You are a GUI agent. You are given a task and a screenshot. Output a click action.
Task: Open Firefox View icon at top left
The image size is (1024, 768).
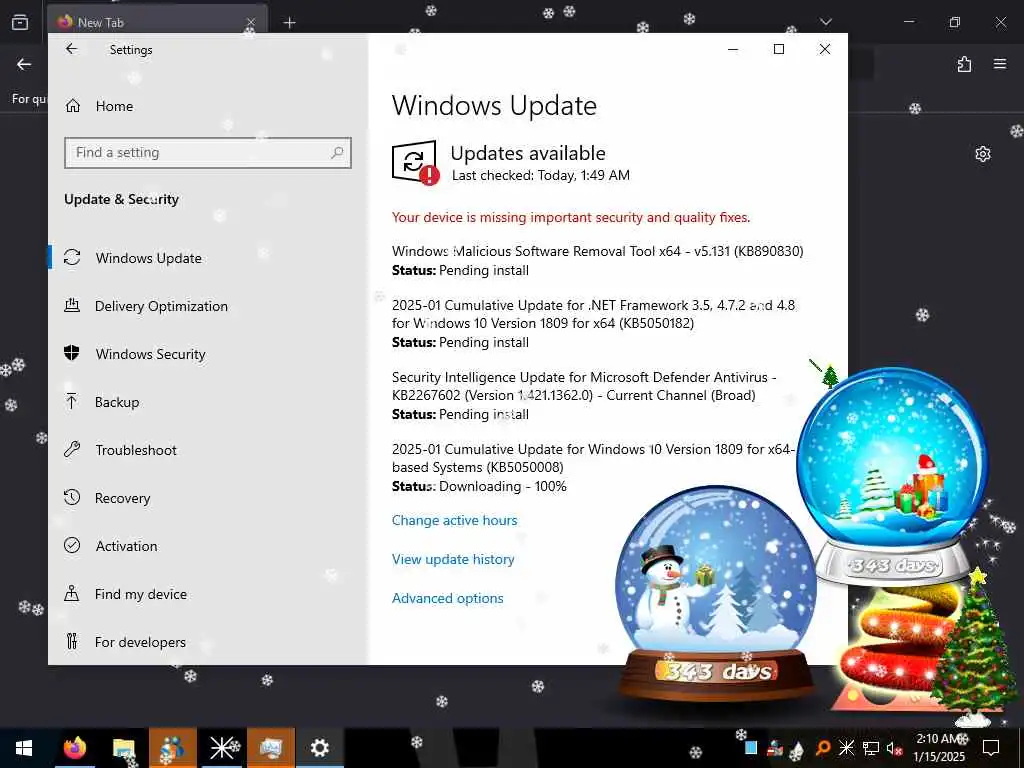tap(20, 22)
